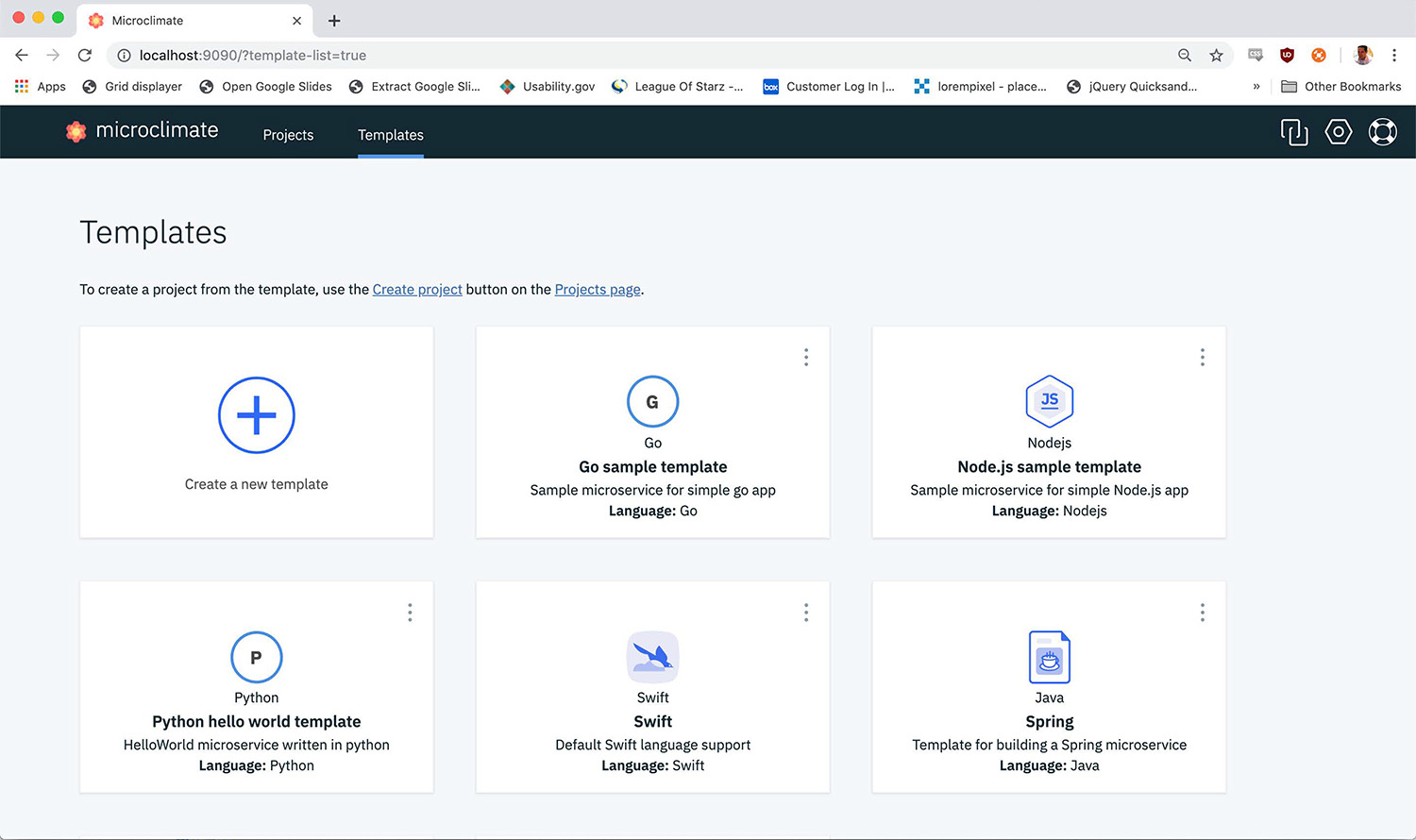1416x840 pixels.
Task: Click the Create a new template plus icon
Action: 256,415
